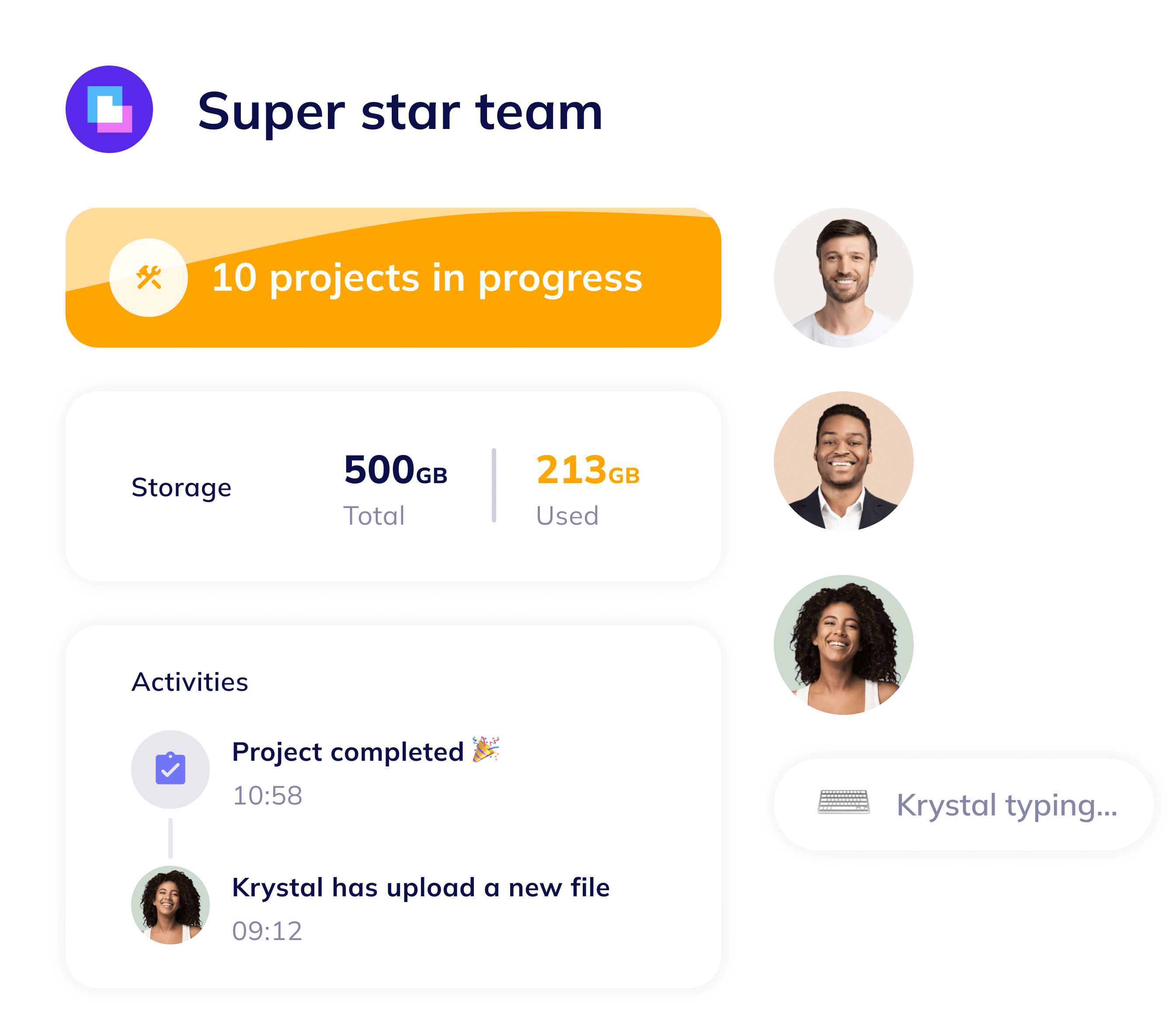Viewport: 1176px width, 1010px height.
Task: Open the curly-haired woman's large avatar
Action: (x=843, y=645)
